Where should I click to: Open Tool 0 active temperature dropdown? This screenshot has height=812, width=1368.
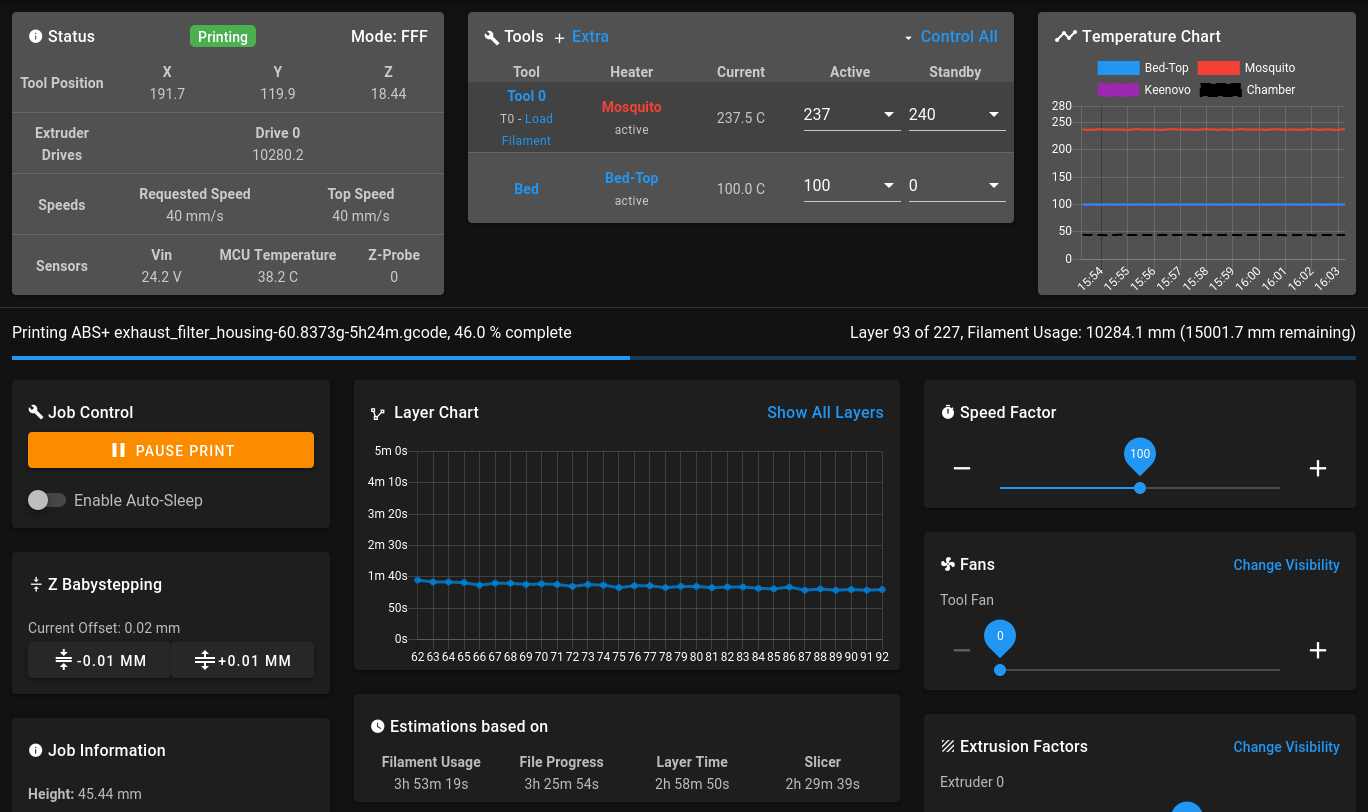point(889,115)
